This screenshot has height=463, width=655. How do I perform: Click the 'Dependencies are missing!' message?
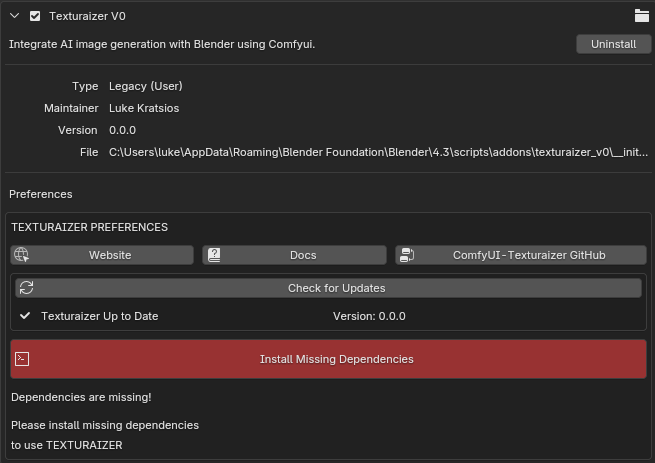(x=81, y=397)
